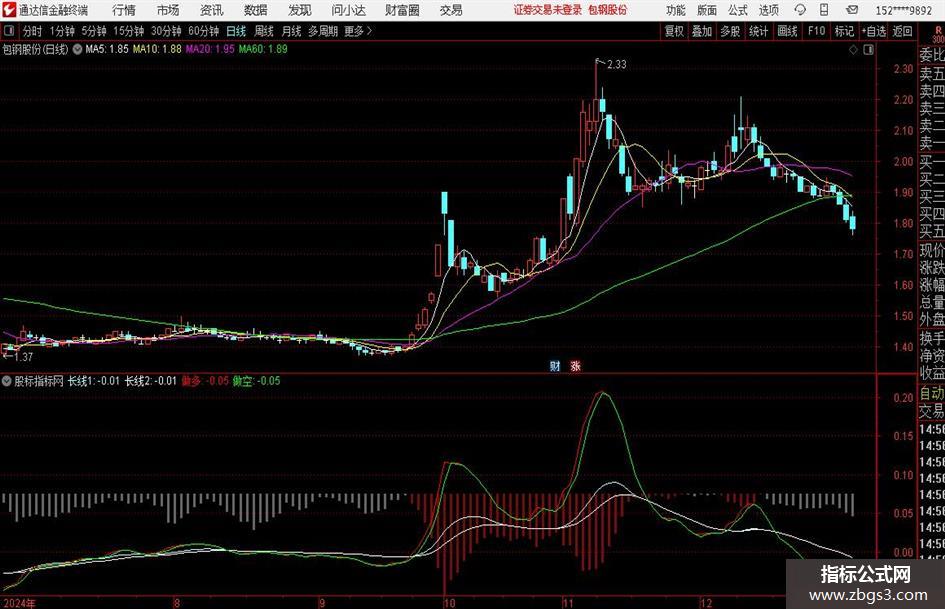Switch to 30分钟 period
Screen dimensions: 945x609
pos(166,31)
